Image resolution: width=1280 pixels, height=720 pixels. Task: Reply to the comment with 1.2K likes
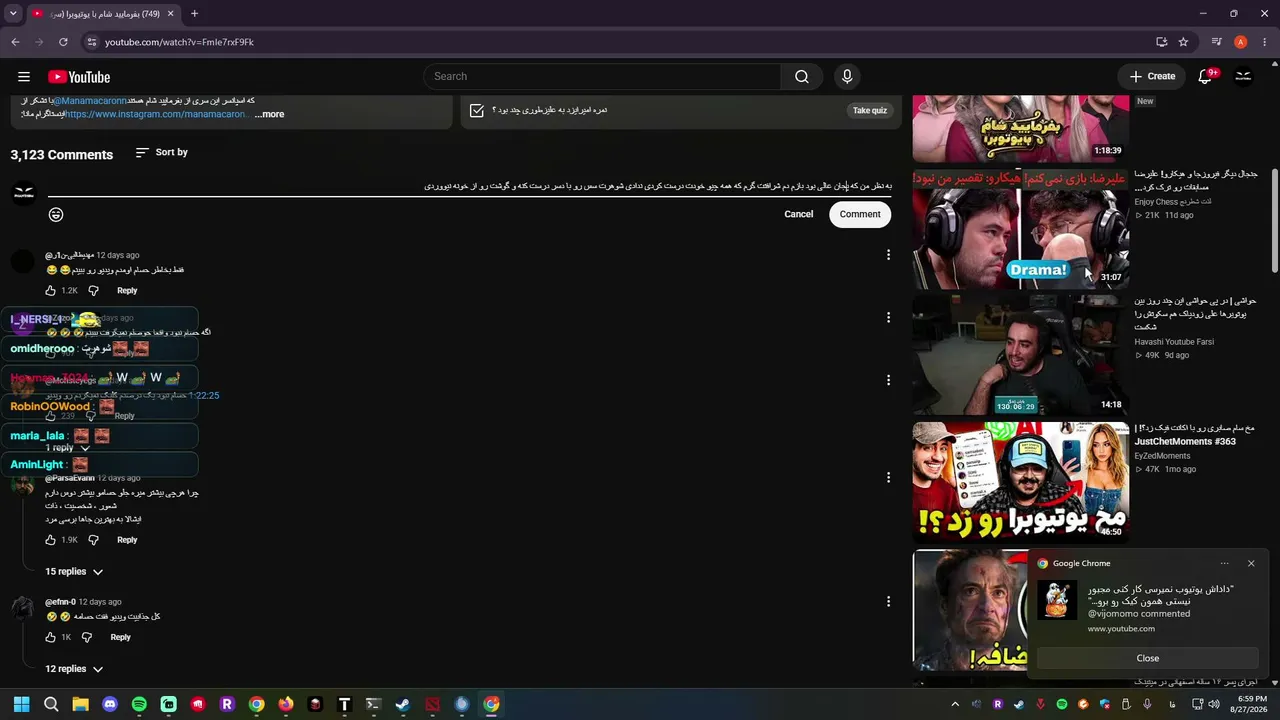pos(127,291)
